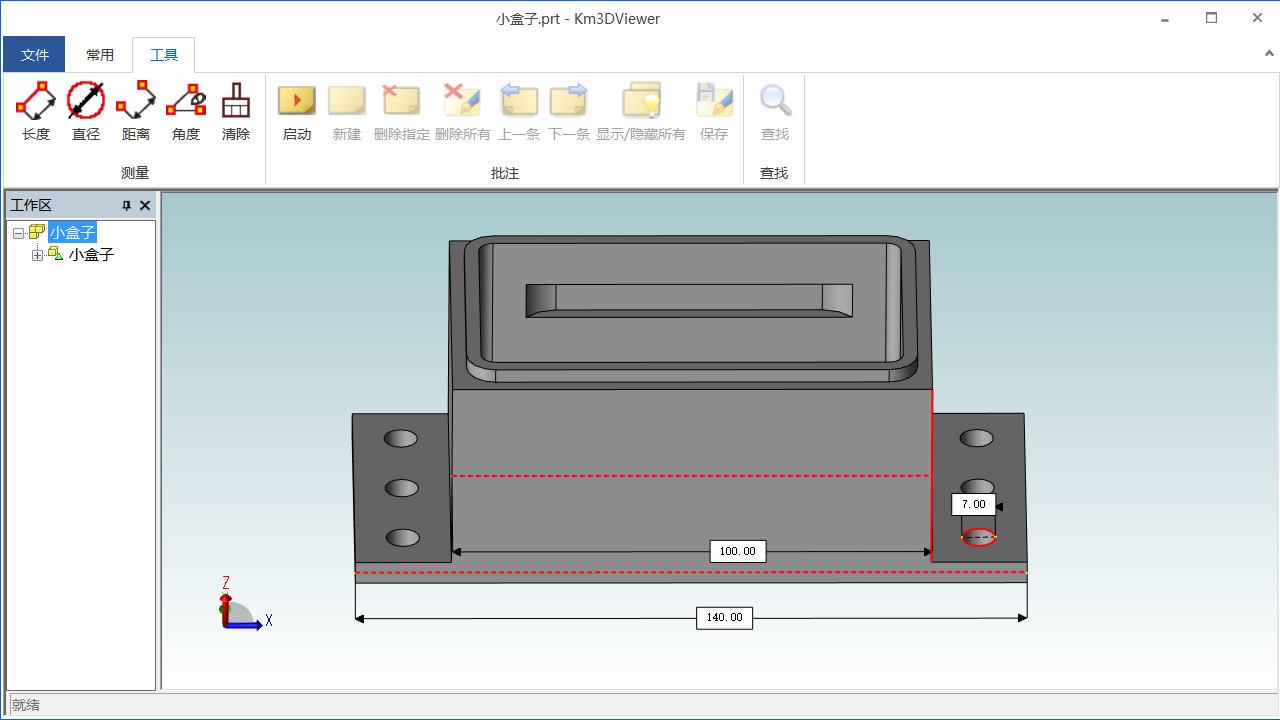Image resolution: width=1280 pixels, height=720 pixels.
Task: Switch to the 常用 ribbon tab
Action: click(100, 55)
